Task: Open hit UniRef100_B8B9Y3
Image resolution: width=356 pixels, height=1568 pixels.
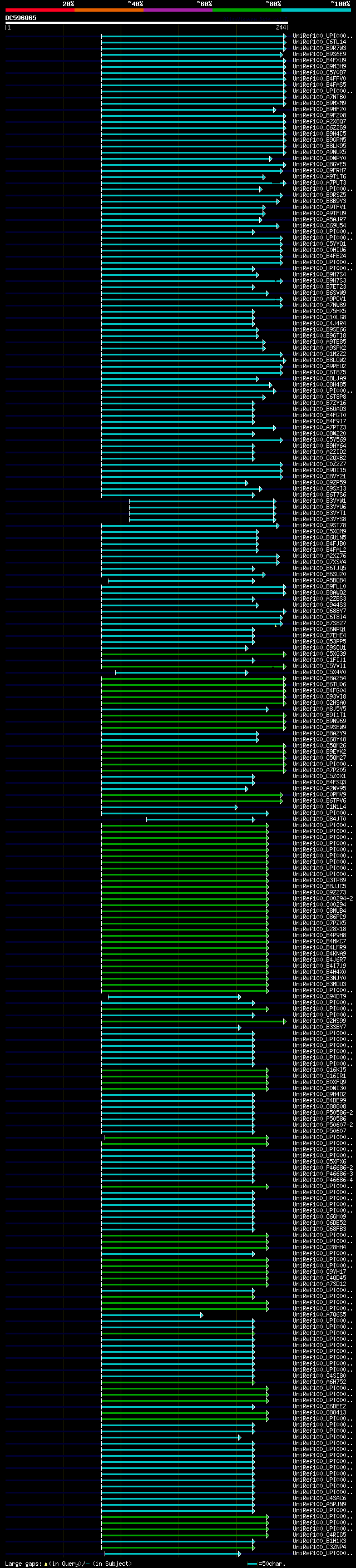Action: point(319,201)
